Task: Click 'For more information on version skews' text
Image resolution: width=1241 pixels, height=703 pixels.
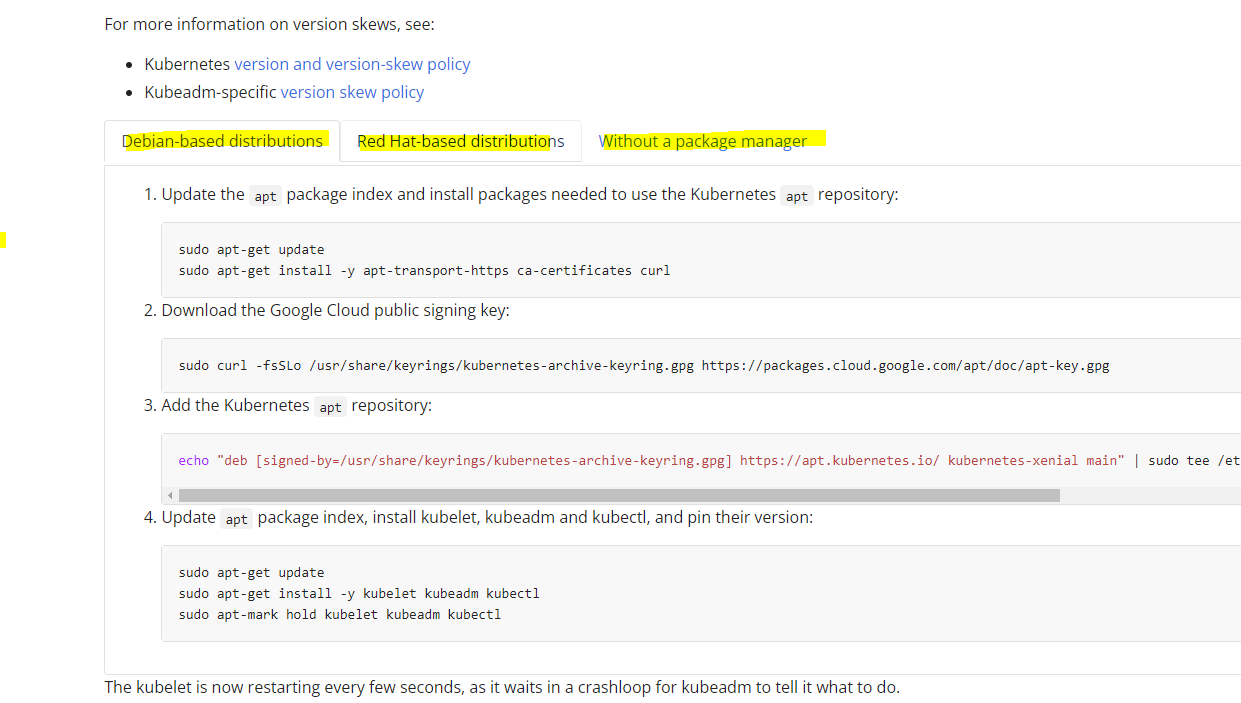Action: [269, 24]
